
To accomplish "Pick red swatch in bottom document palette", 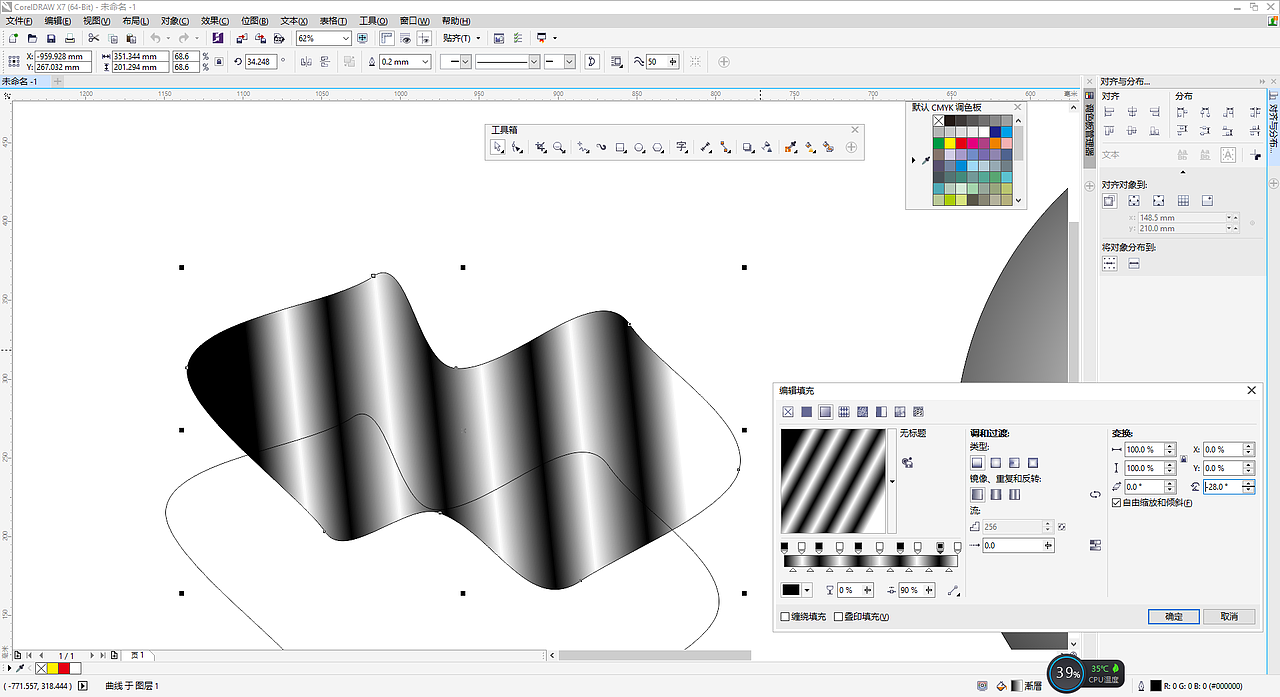I will click(x=64, y=668).
